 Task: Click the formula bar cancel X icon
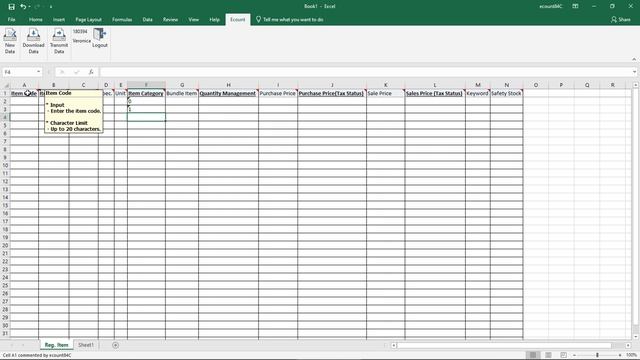click(x=62, y=72)
